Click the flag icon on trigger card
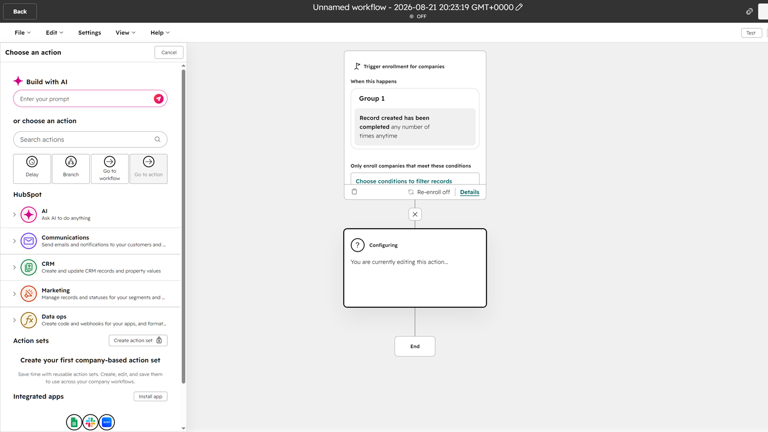 coord(357,66)
